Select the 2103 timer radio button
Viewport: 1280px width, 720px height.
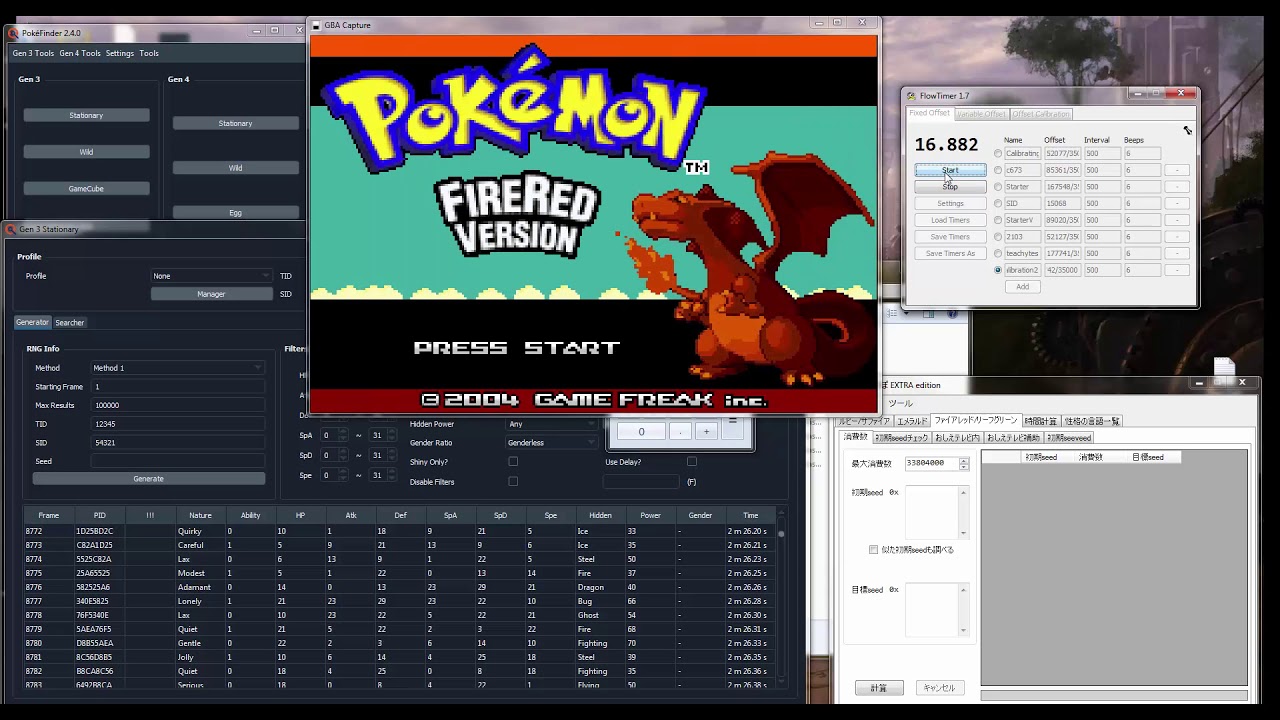[998, 237]
